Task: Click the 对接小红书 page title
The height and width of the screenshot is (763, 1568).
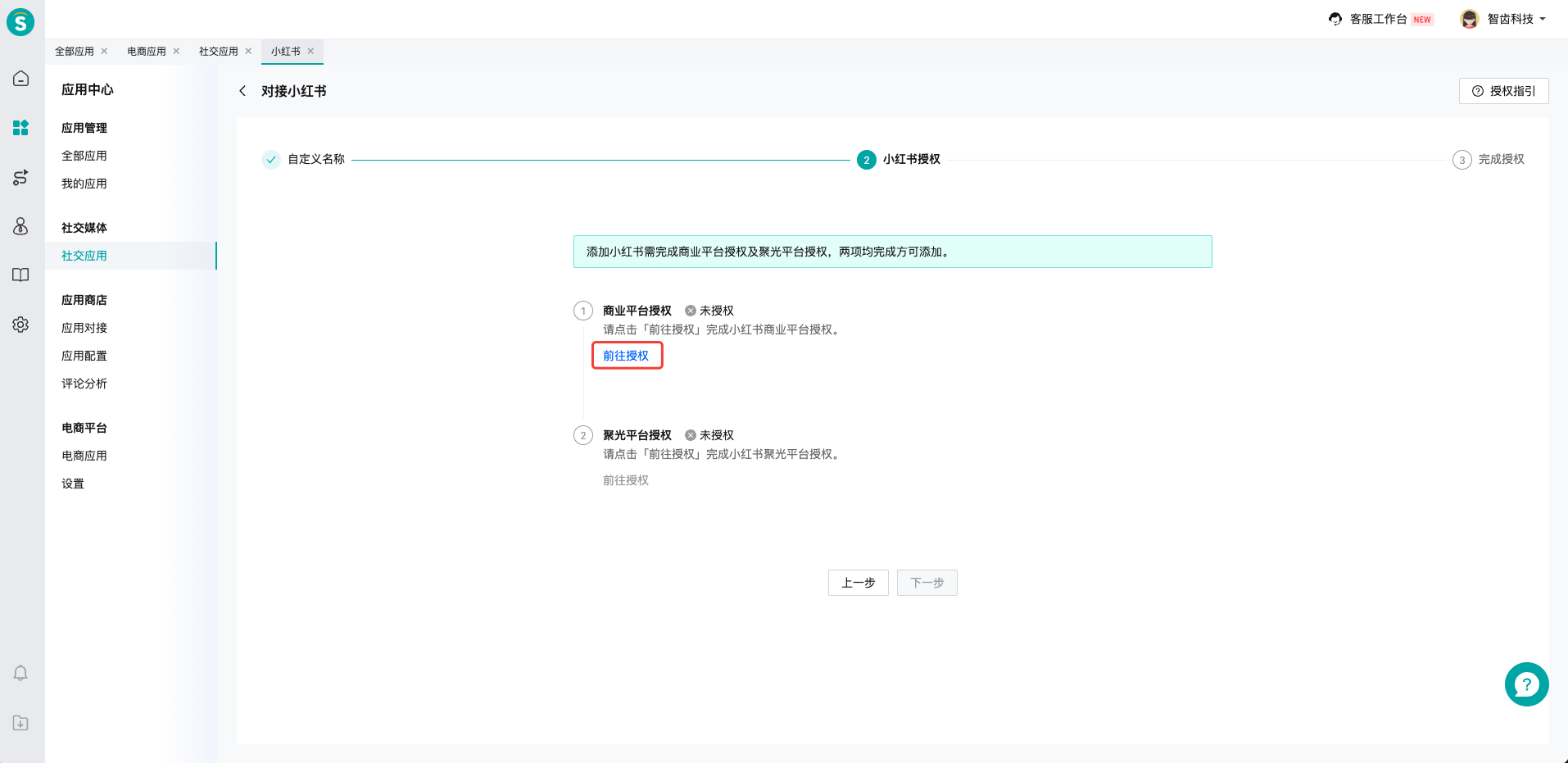Action: click(294, 91)
